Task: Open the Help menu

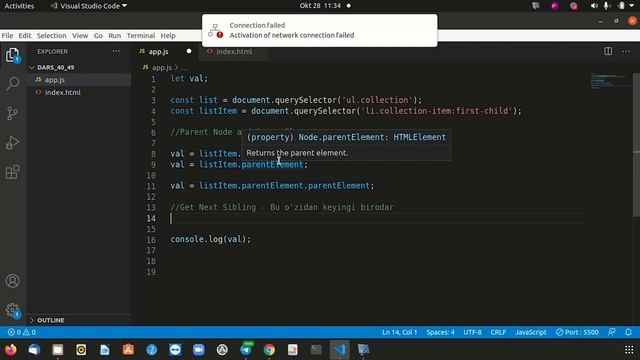Action: [x=168, y=36]
